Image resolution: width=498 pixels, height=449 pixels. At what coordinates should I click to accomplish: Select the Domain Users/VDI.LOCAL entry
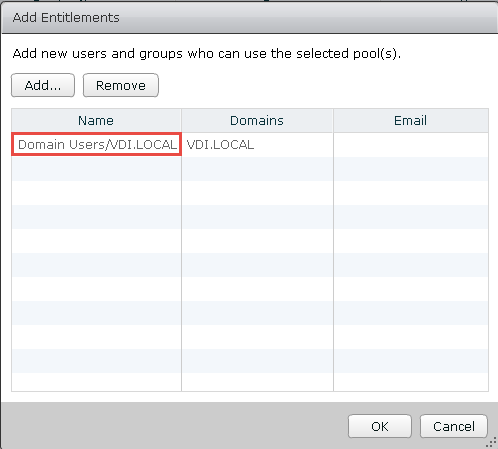point(96,144)
